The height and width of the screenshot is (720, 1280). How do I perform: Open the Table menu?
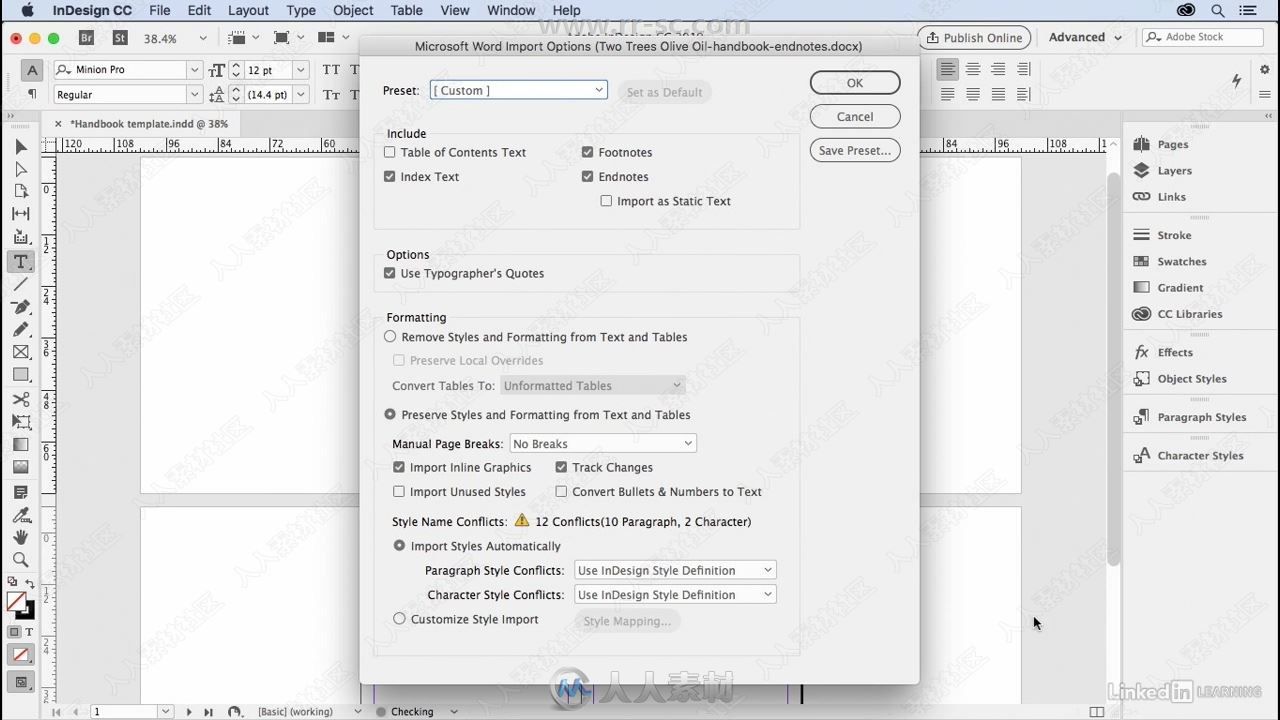pyautogui.click(x=406, y=10)
